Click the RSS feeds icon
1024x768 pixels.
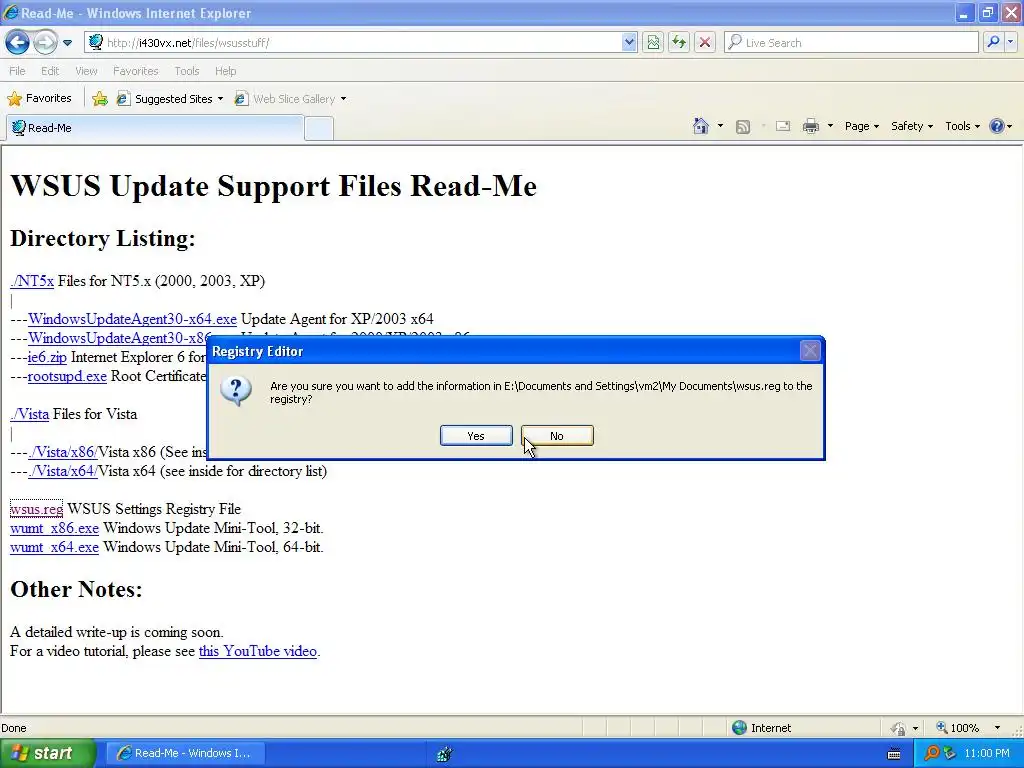[743, 127]
